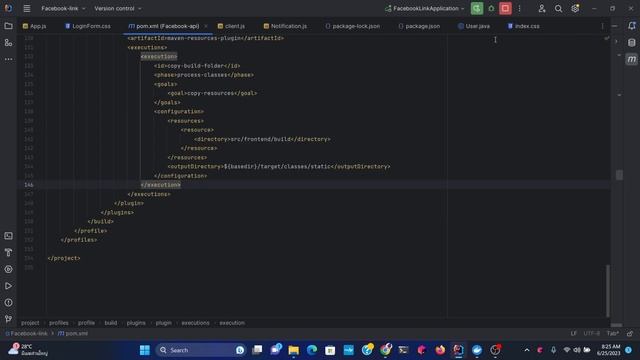This screenshot has height=360, width=640.
Task: Open Microsoft Edge from taskbar
Action: click(x=312, y=350)
